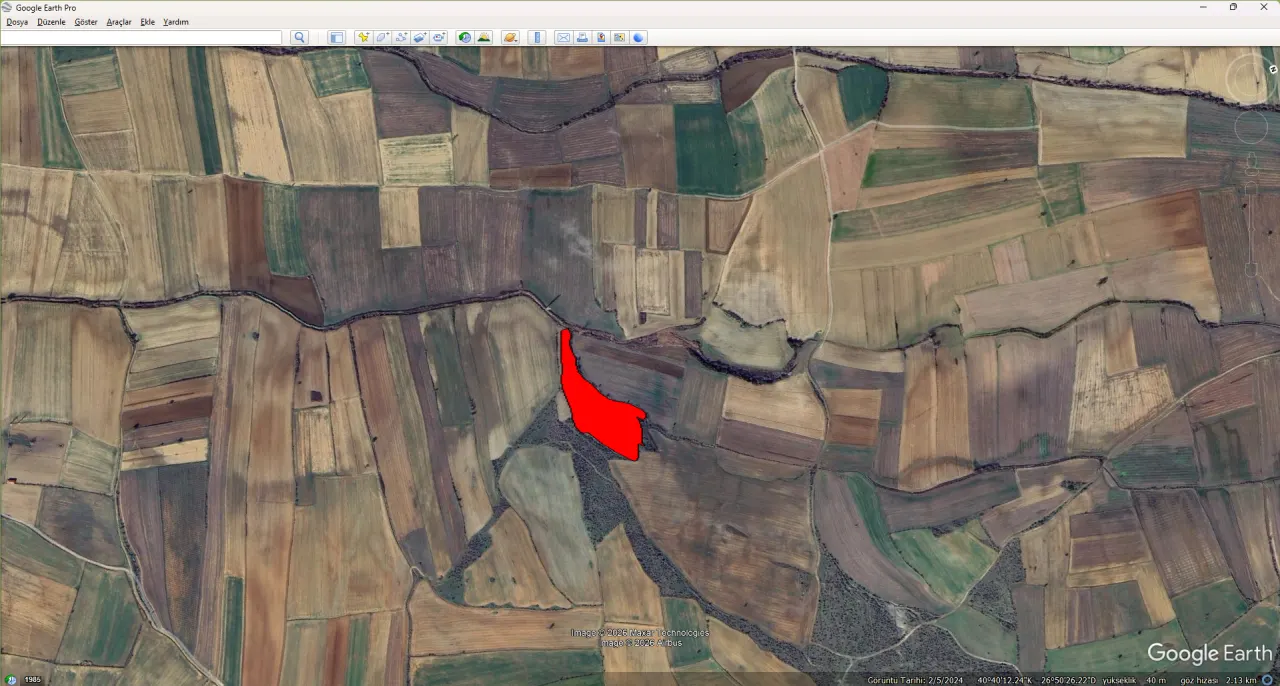Click the search magnifier button

pos(299,38)
